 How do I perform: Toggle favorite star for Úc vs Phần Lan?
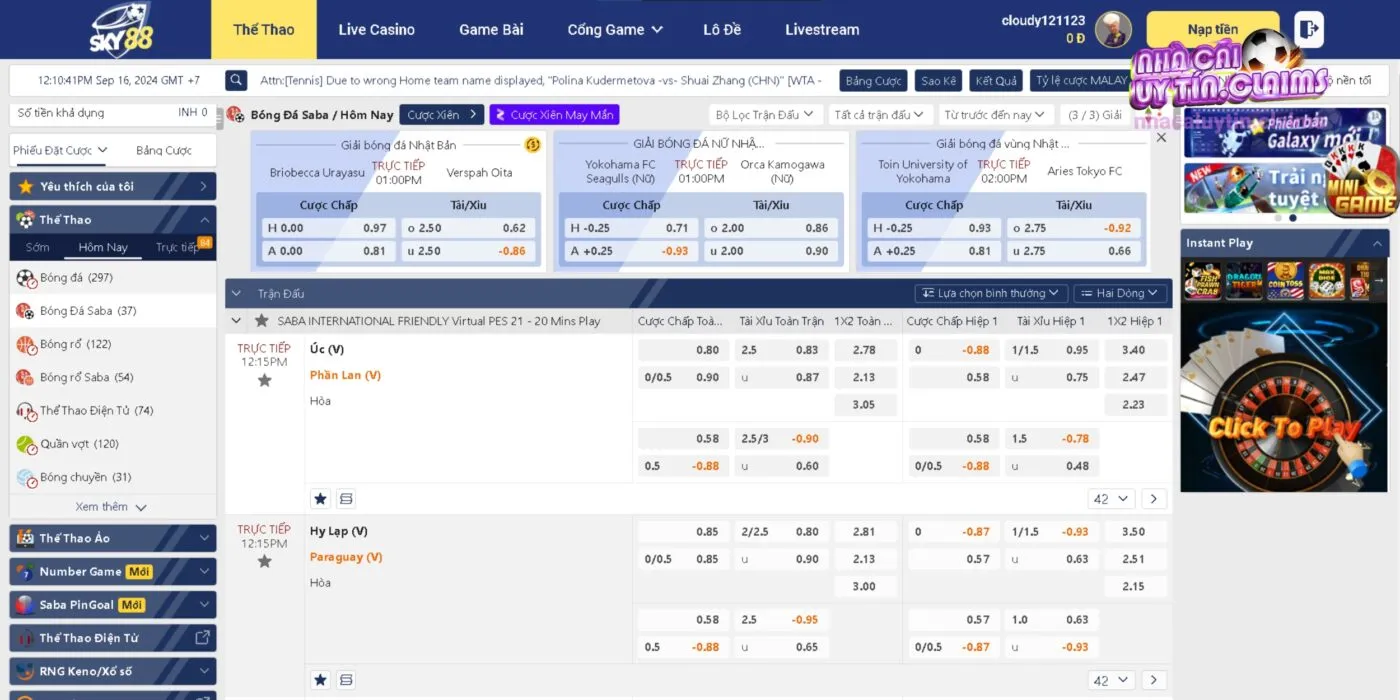coord(264,380)
